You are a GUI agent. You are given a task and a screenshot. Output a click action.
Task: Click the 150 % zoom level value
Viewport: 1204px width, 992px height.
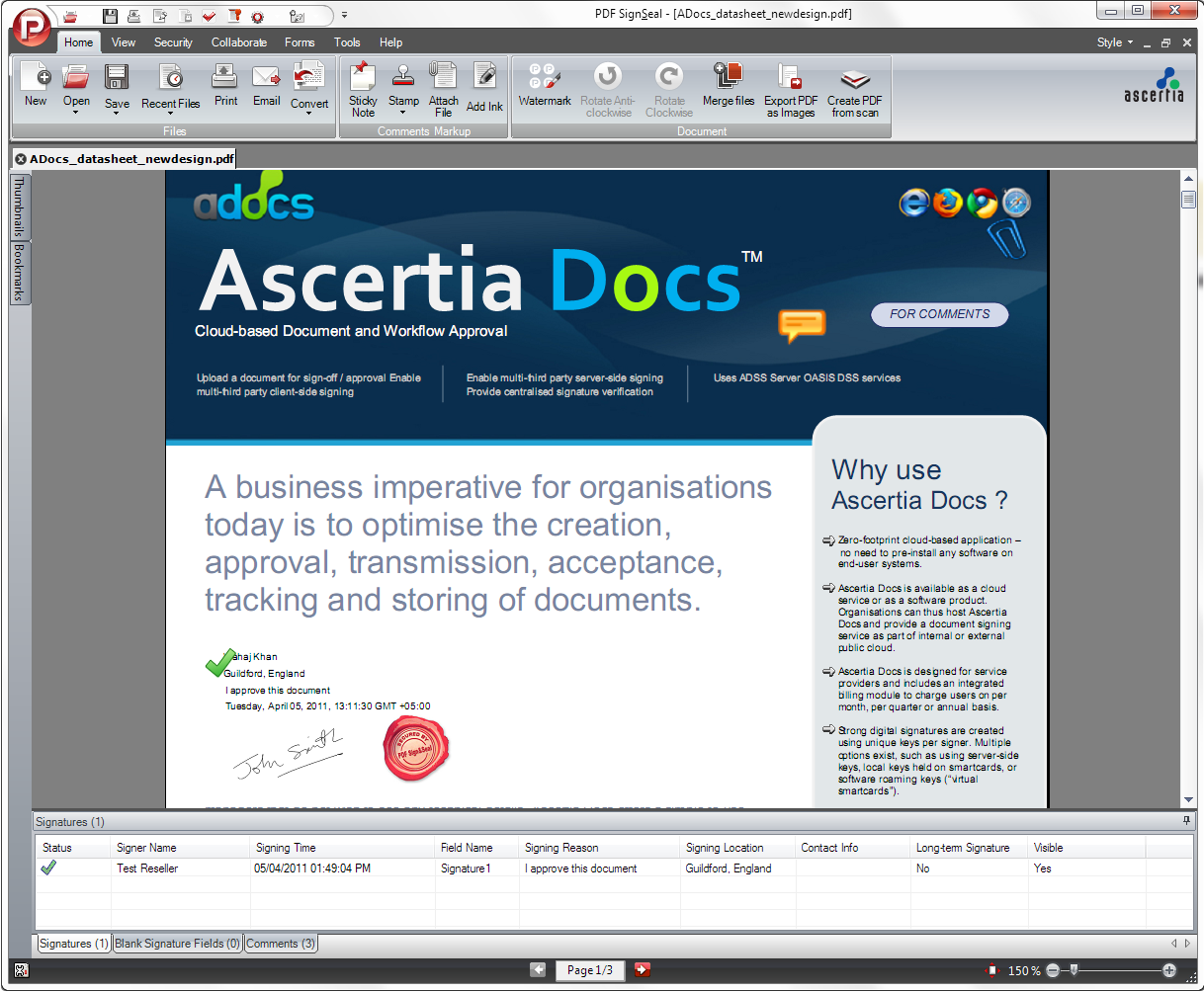pyautogui.click(x=1024, y=971)
